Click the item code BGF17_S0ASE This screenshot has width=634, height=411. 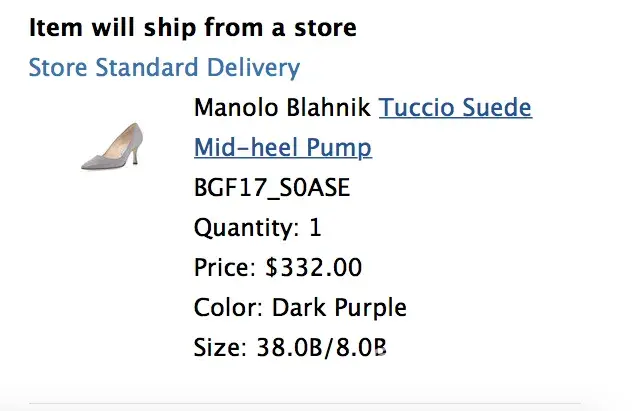pos(272,188)
